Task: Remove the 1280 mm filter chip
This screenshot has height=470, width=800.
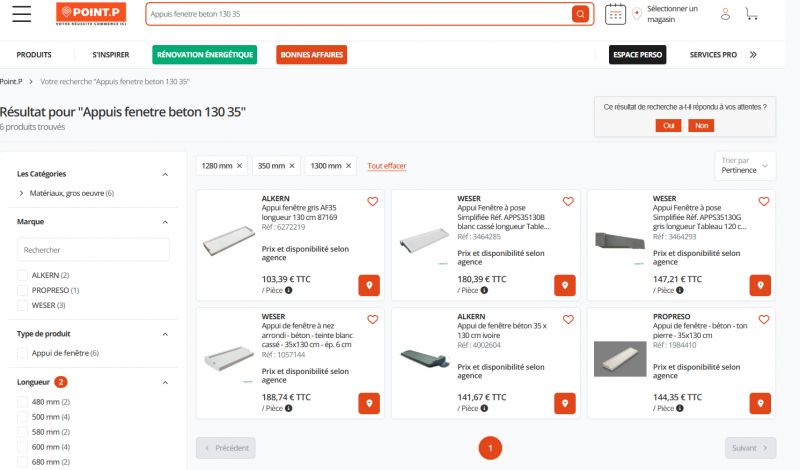Action: tap(240, 165)
